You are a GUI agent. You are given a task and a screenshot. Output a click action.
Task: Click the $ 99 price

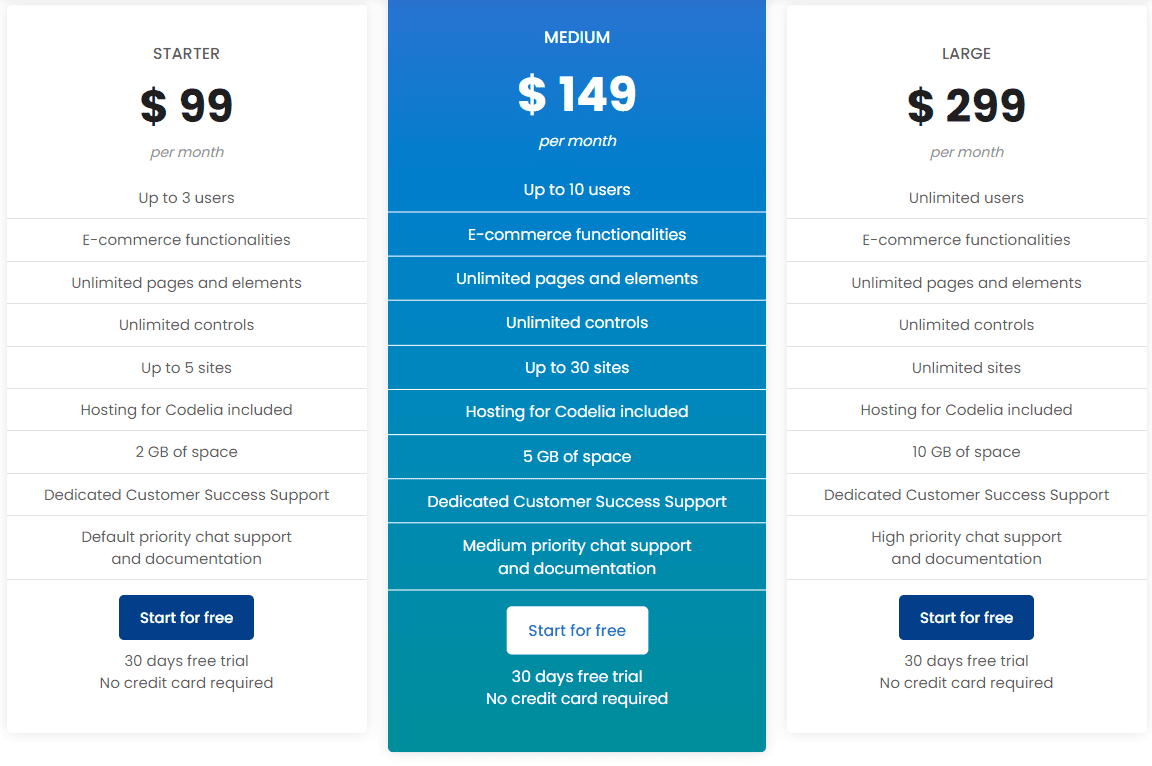click(186, 106)
